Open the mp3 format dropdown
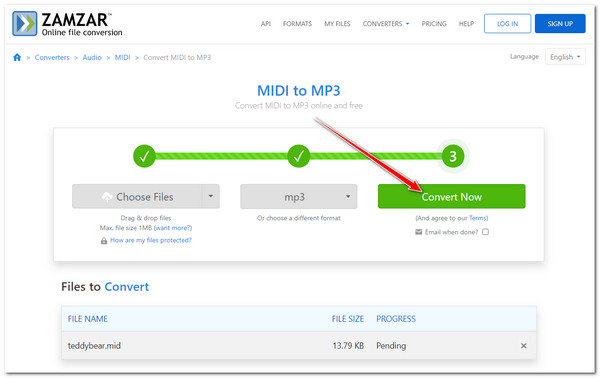The height and width of the screenshot is (378, 600). [x=298, y=196]
